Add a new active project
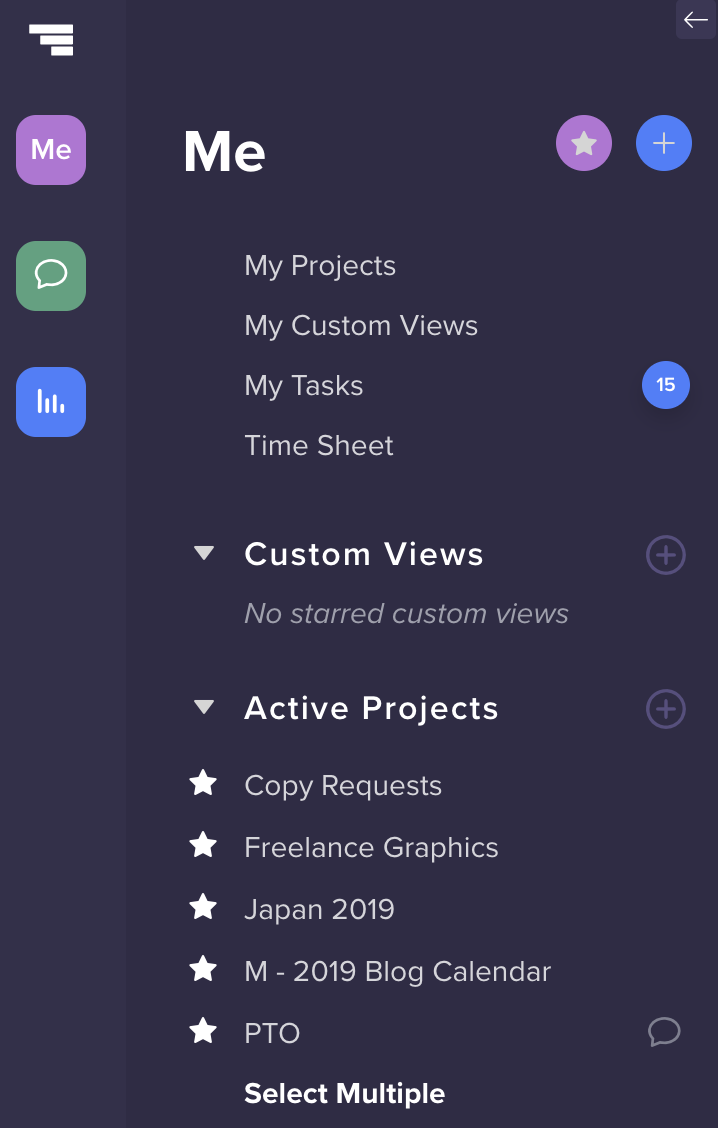This screenshot has height=1128, width=718. click(666, 709)
